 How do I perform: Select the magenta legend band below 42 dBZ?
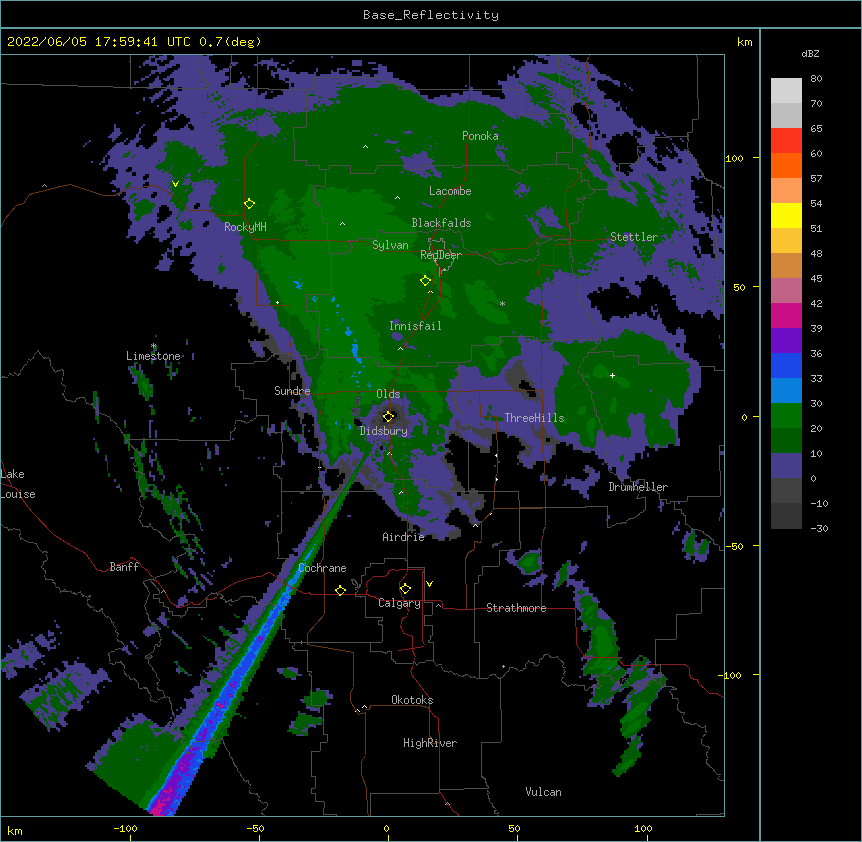pos(786,315)
